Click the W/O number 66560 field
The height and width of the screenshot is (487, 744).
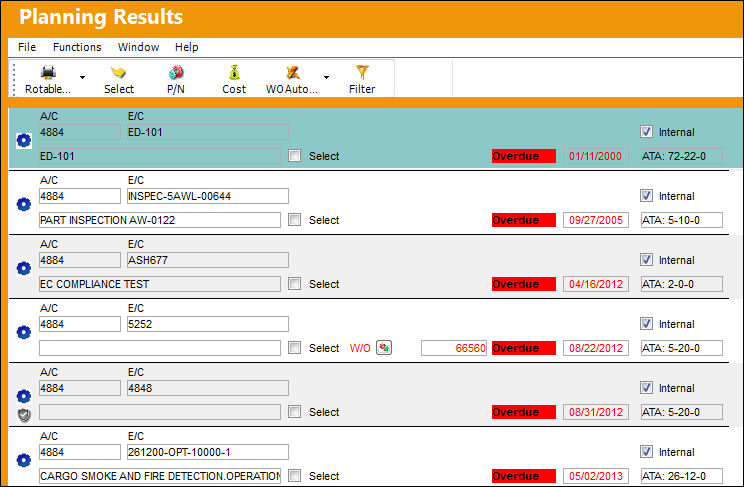(454, 348)
